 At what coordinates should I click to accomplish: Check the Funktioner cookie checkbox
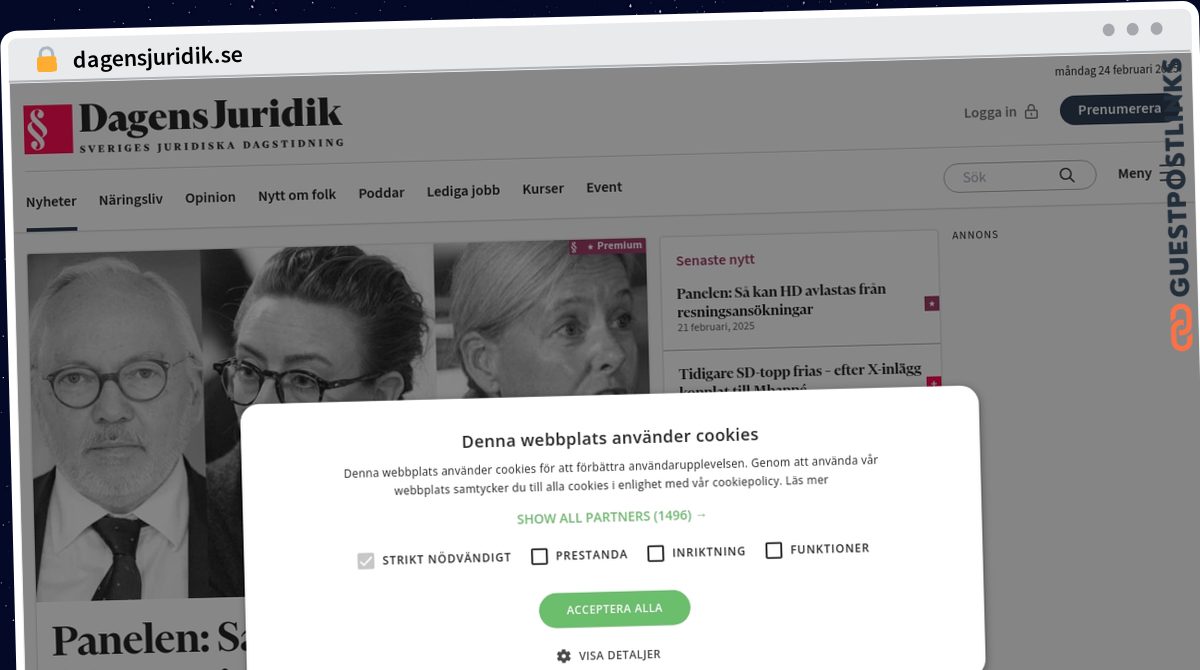(x=773, y=550)
